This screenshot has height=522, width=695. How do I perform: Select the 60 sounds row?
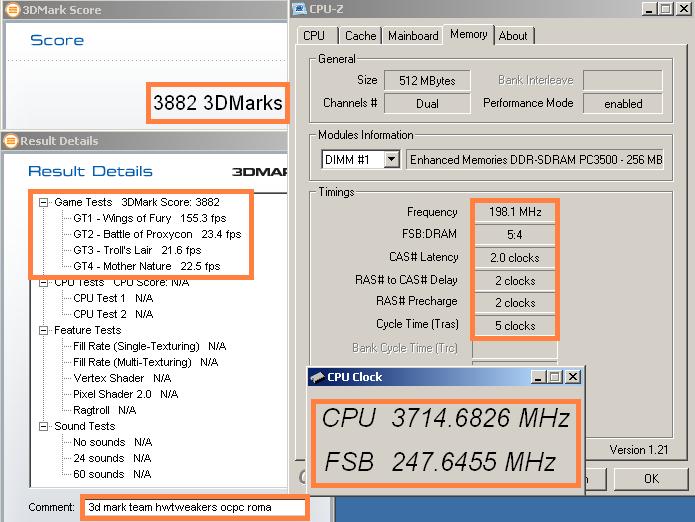(112, 474)
